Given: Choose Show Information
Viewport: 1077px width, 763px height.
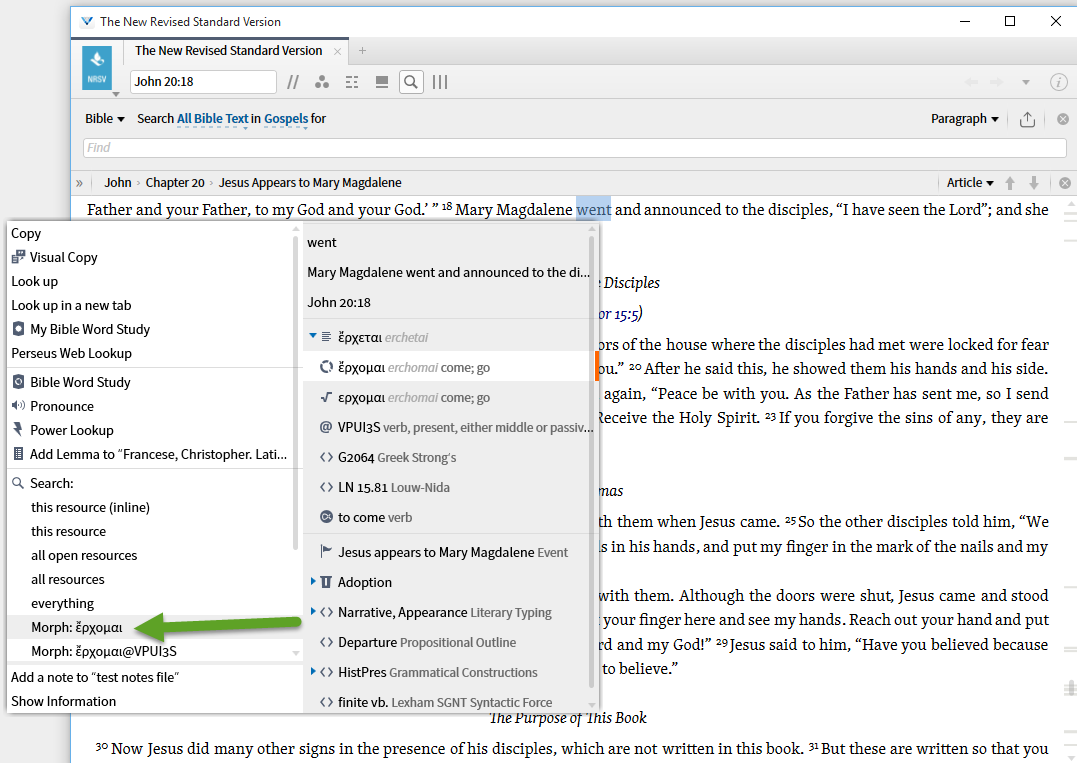Looking at the screenshot, I should point(63,702).
